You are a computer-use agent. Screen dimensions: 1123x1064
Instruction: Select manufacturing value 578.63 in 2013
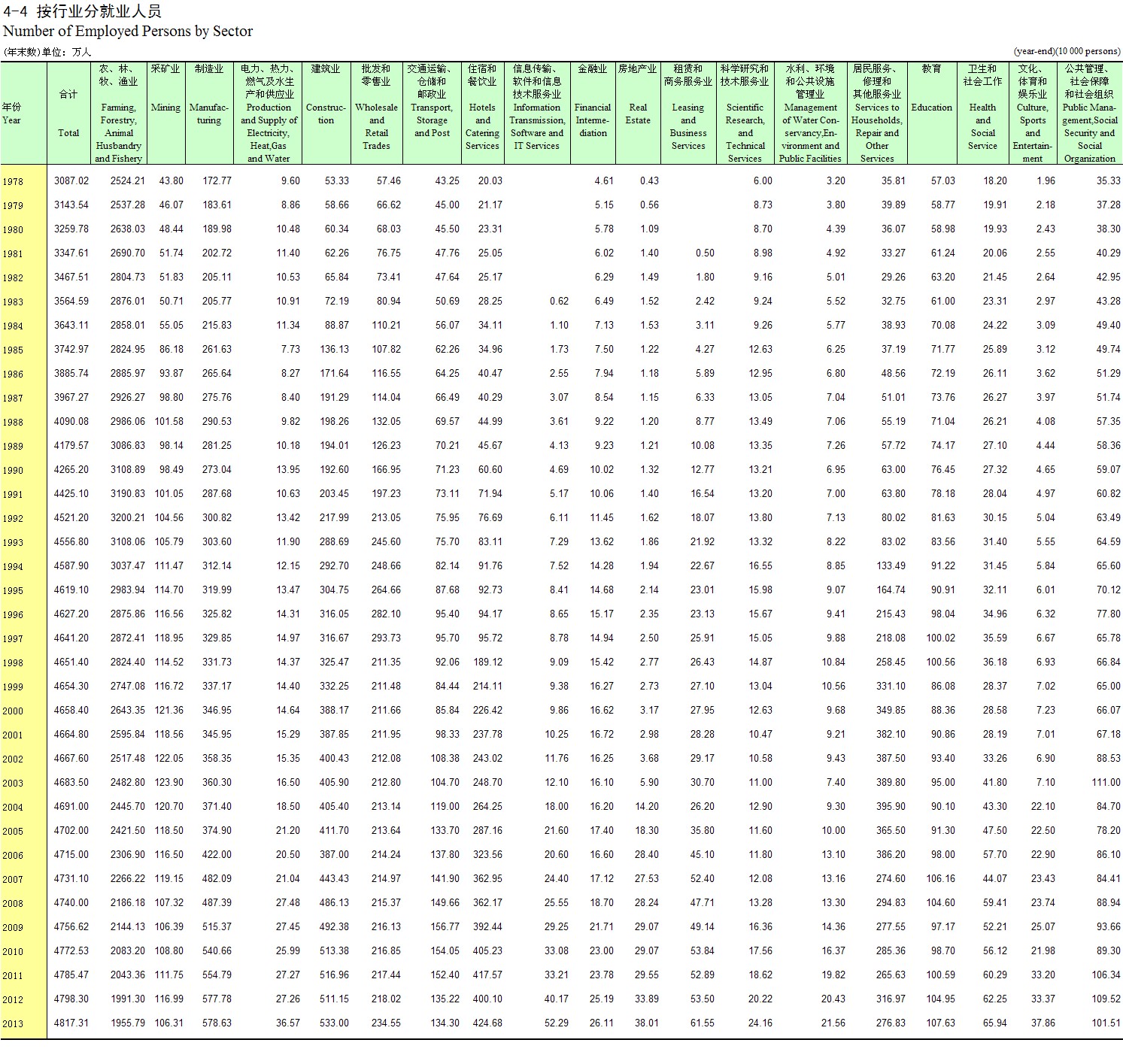[217, 1023]
